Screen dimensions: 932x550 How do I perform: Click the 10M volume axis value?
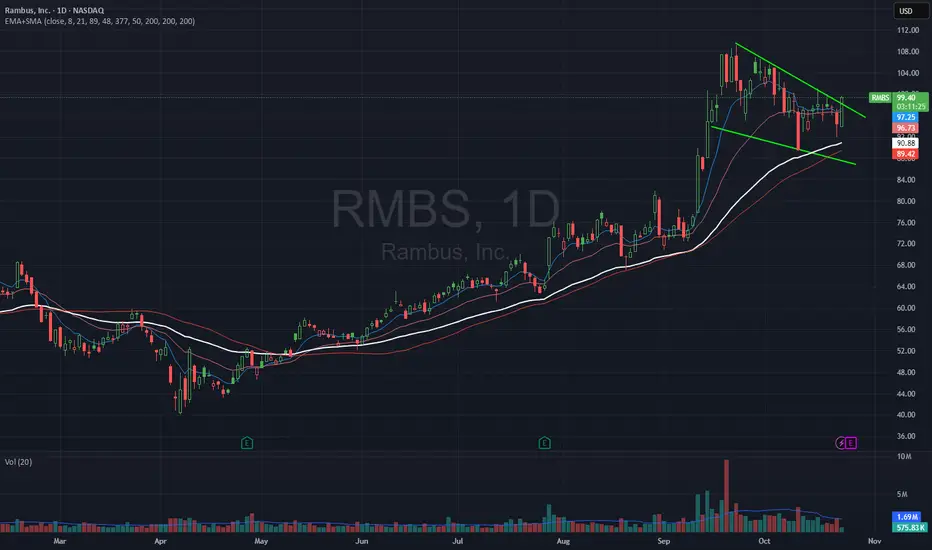click(x=904, y=457)
